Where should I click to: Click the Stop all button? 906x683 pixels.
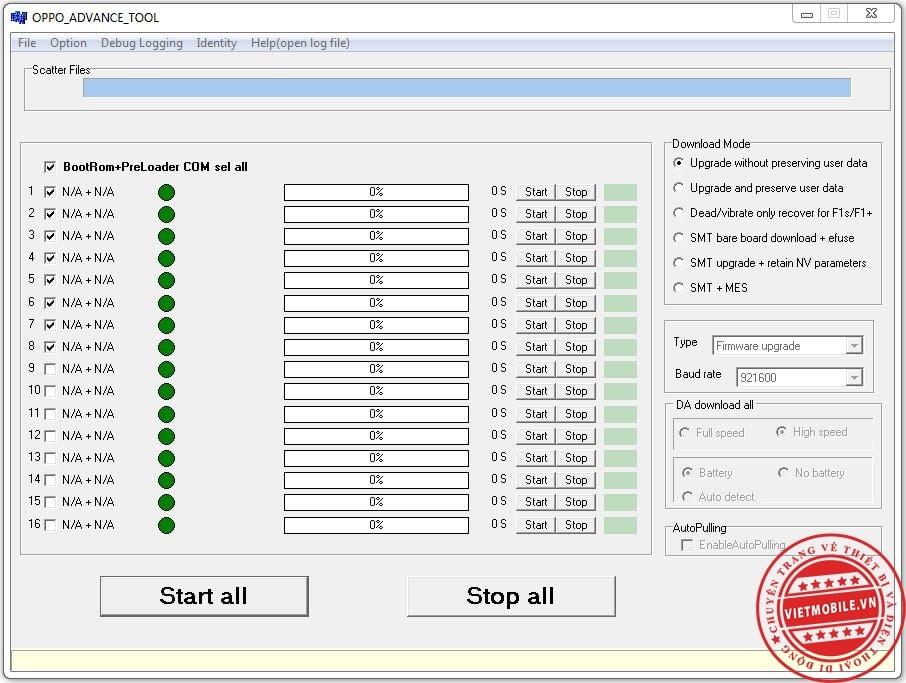(511, 596)
